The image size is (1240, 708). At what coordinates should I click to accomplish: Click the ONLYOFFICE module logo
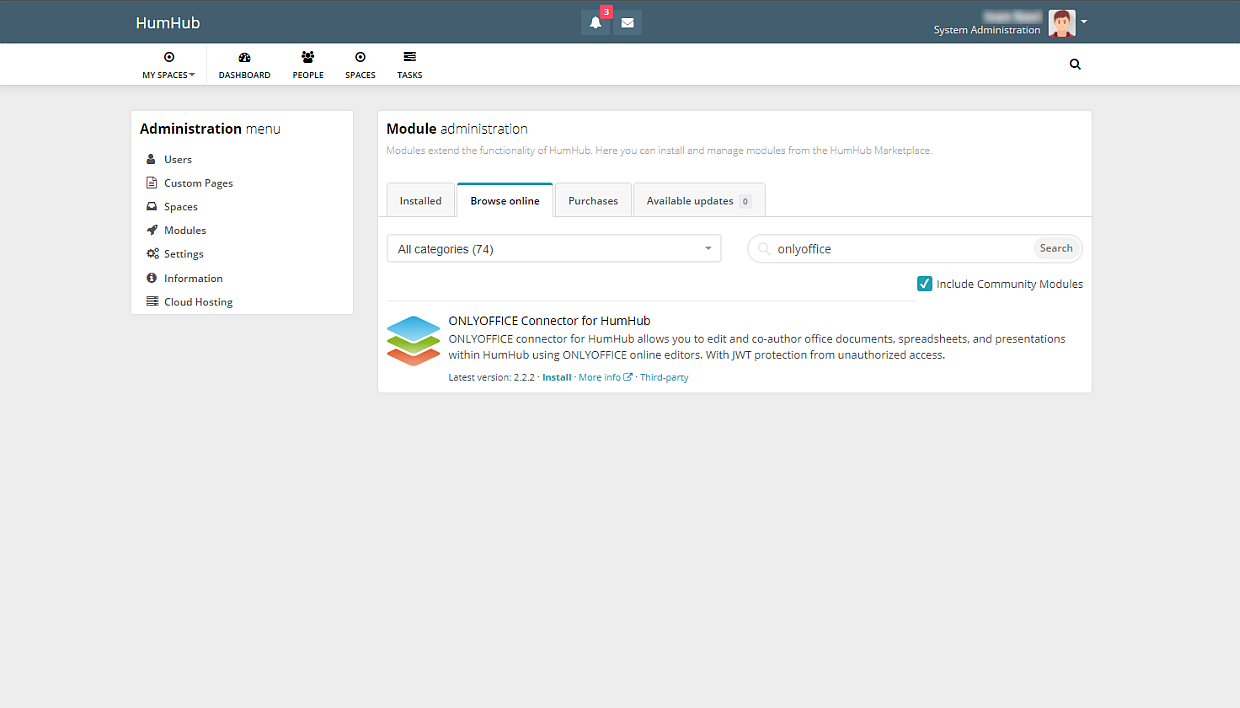point(413,341)
